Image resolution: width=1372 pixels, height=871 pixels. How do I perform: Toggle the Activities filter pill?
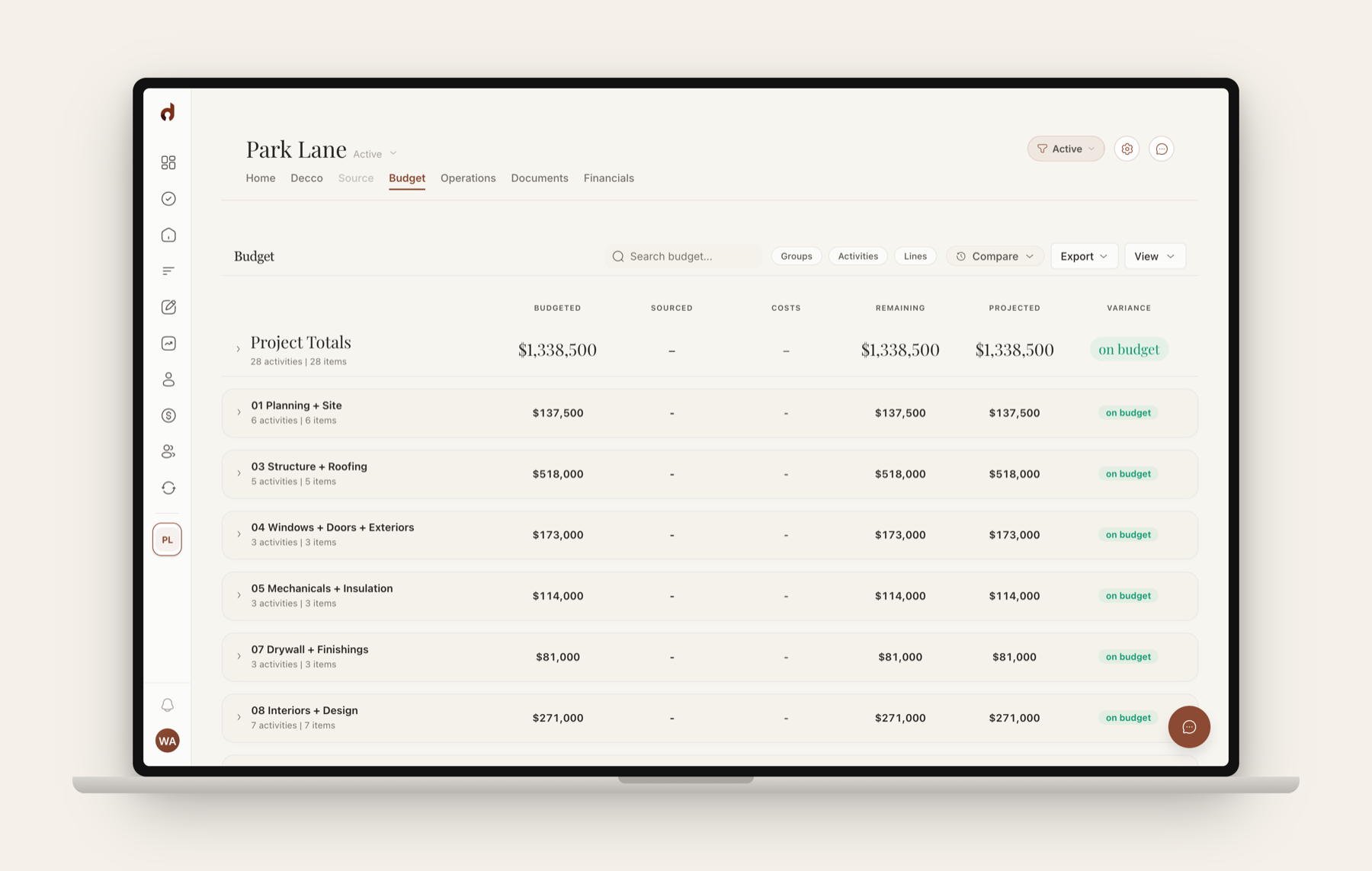(857, 256)
